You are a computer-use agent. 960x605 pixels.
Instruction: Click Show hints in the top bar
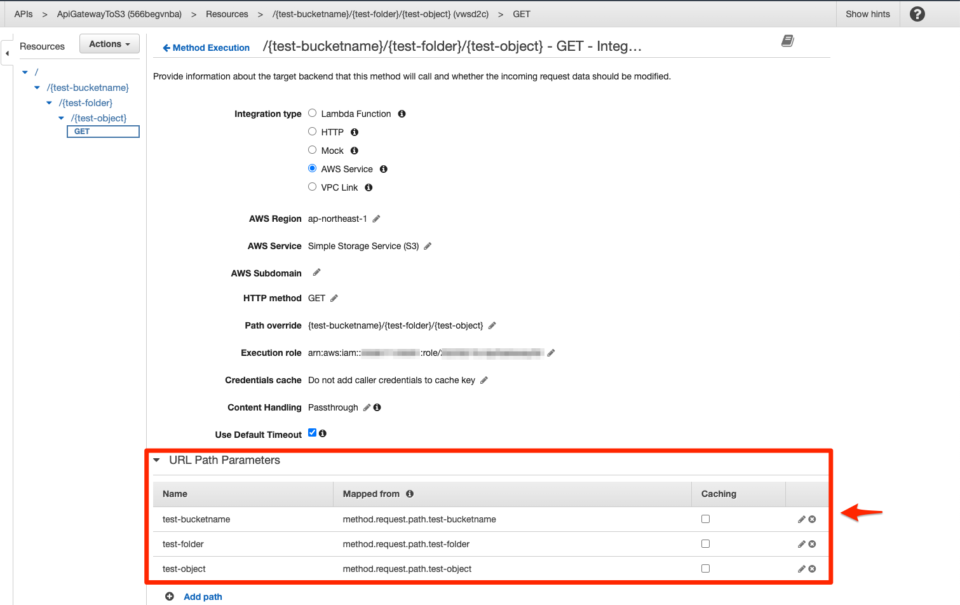pyautogui.click(x=866, y=14)
